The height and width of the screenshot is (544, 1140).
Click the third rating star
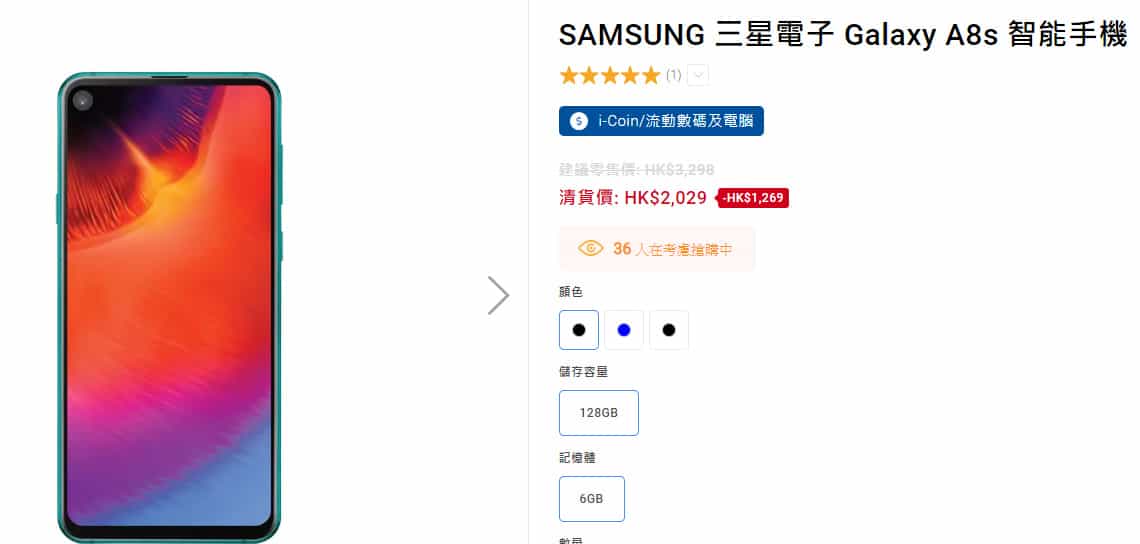(x=610, y=75)
